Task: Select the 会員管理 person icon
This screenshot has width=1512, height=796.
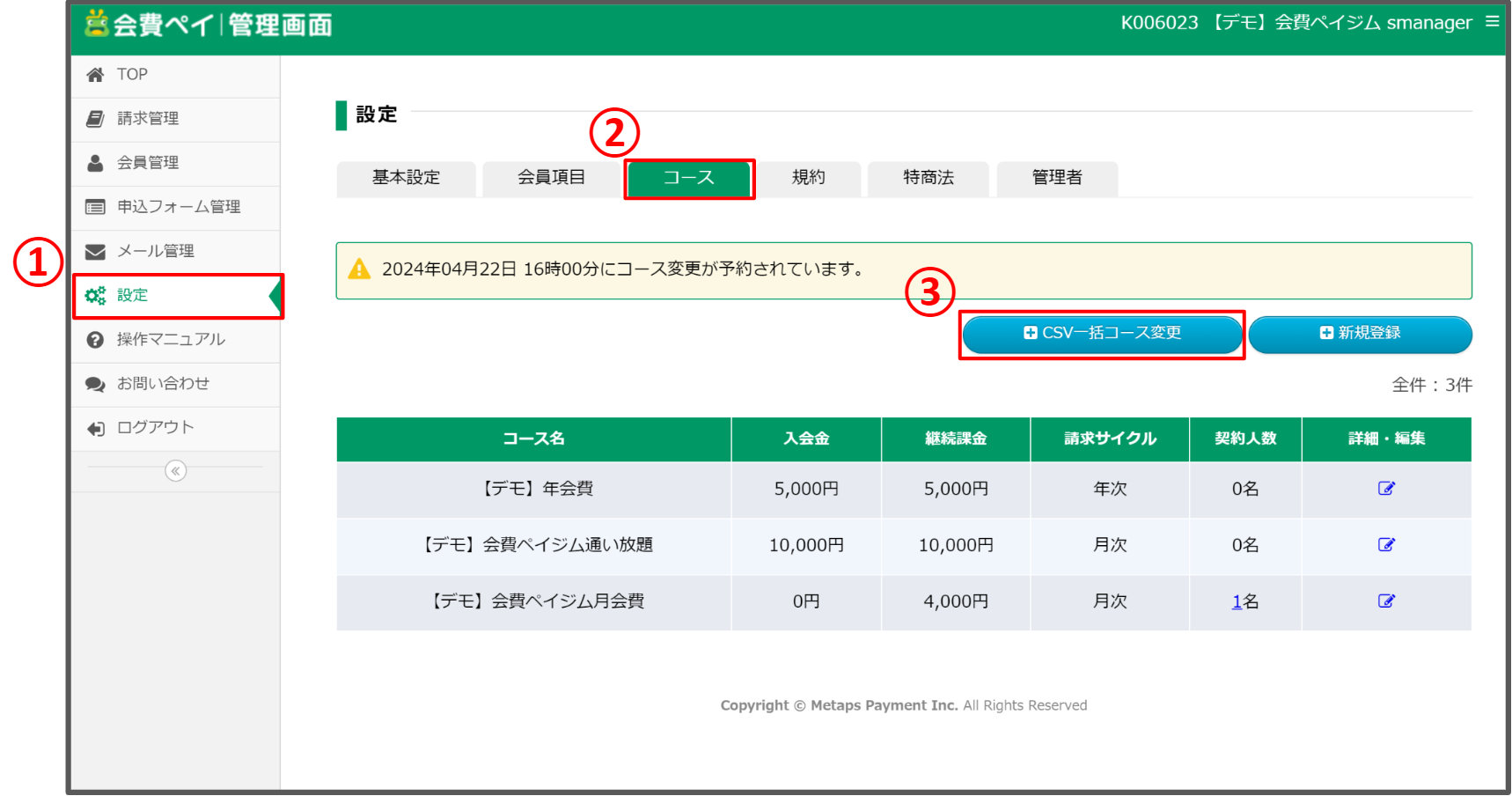Action: click(x=95, y=163)
